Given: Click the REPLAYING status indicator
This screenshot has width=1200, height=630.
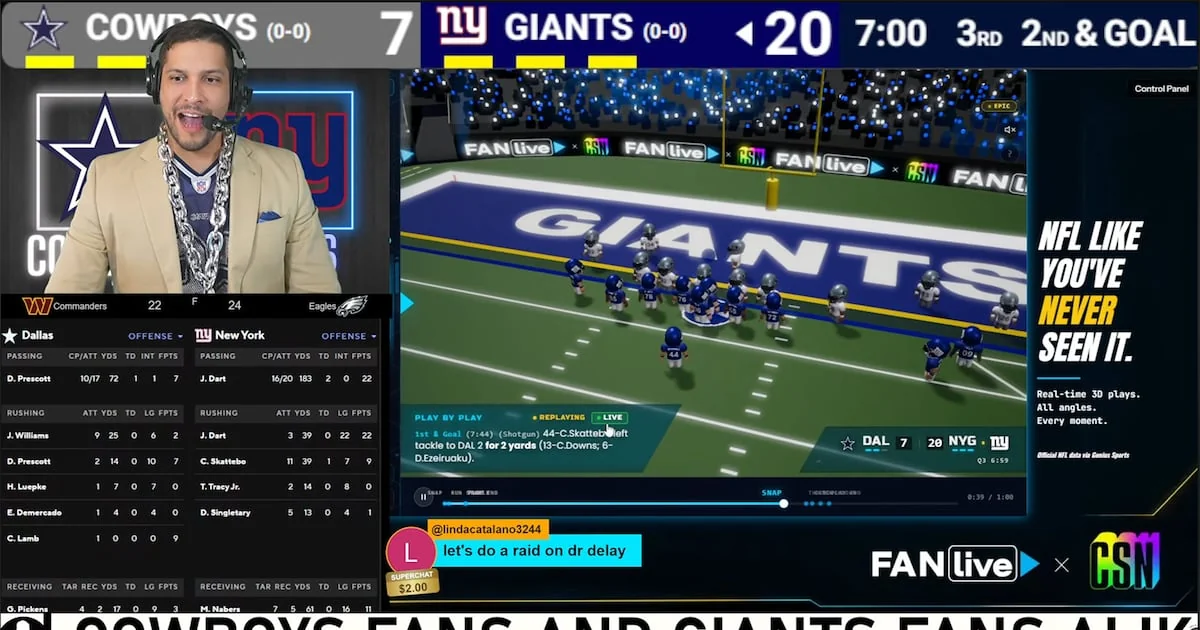Looking at the screenshot, I should click(559, 417).
